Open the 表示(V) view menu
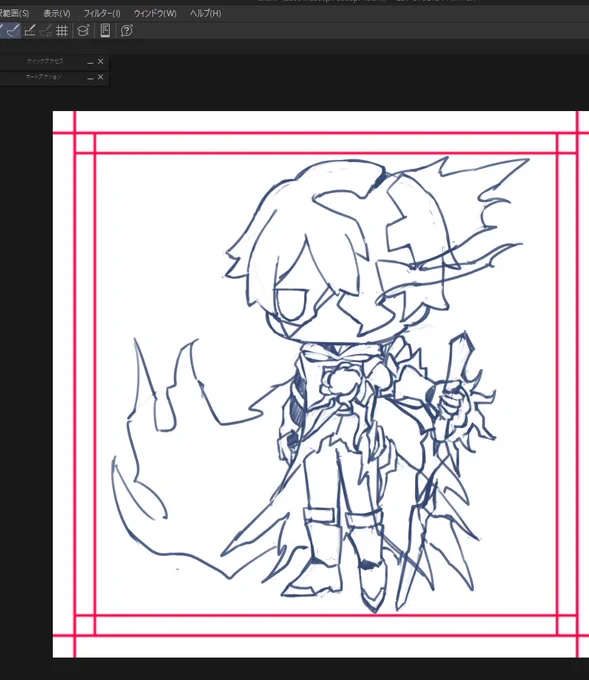589x680 pixels. [x=56, y=13]
